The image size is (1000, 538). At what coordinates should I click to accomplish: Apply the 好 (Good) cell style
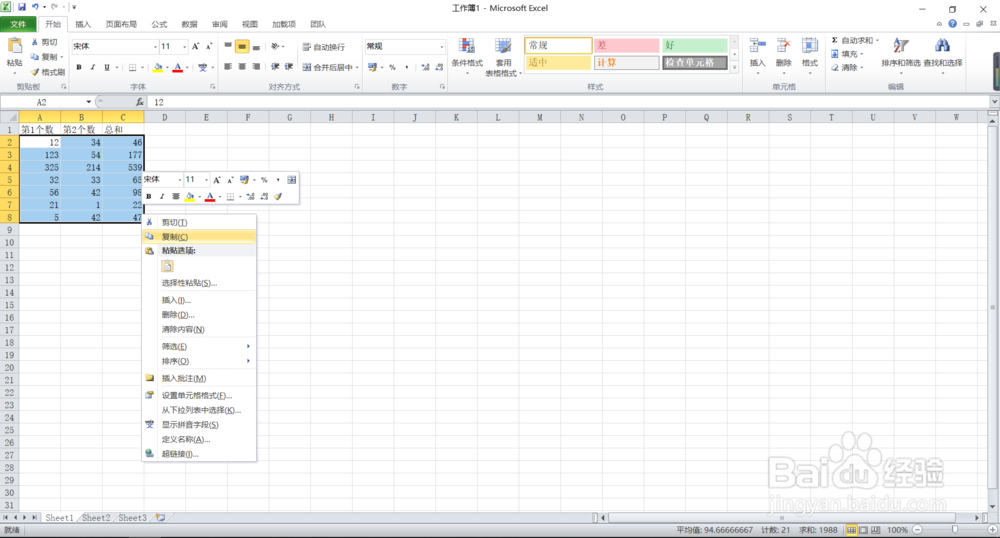[695, 45]
